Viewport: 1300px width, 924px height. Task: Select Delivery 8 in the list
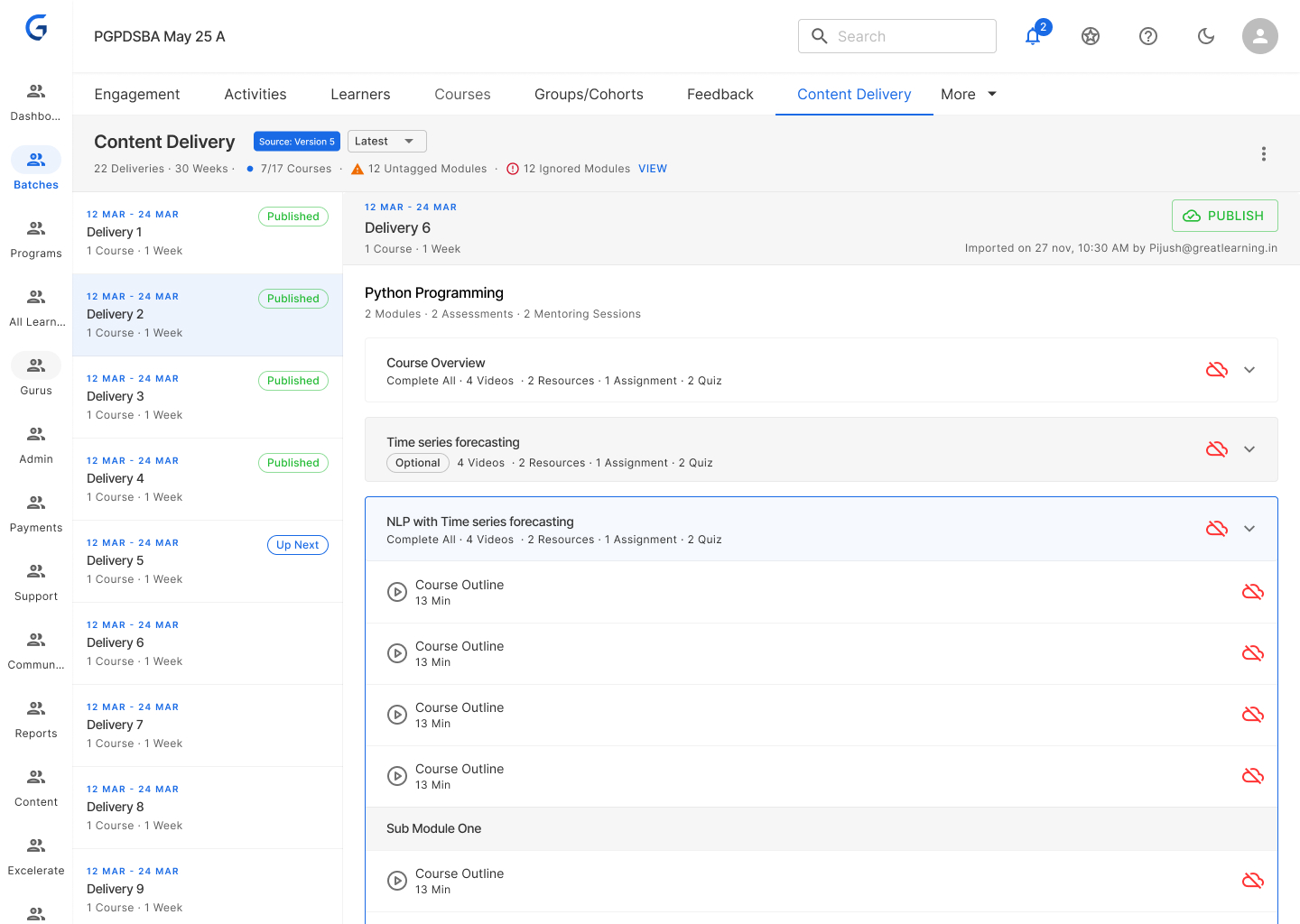click(208, 808)
